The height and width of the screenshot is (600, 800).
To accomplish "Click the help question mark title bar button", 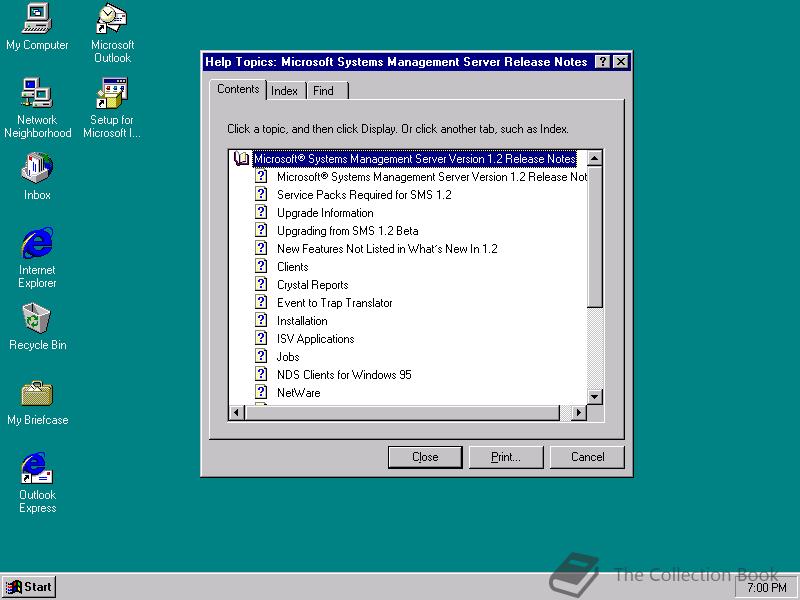I will pyautogui.click(x=603, y=62).
